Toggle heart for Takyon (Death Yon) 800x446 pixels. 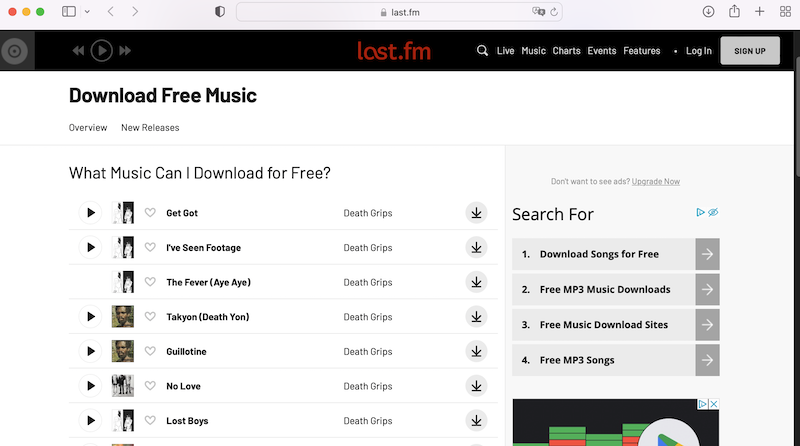[151, 317]
